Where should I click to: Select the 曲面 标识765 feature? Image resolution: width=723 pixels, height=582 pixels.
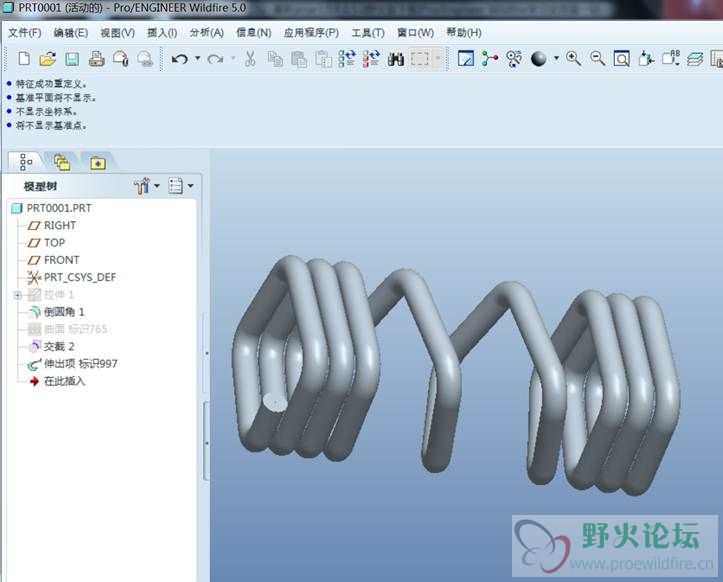coord(75,329)
